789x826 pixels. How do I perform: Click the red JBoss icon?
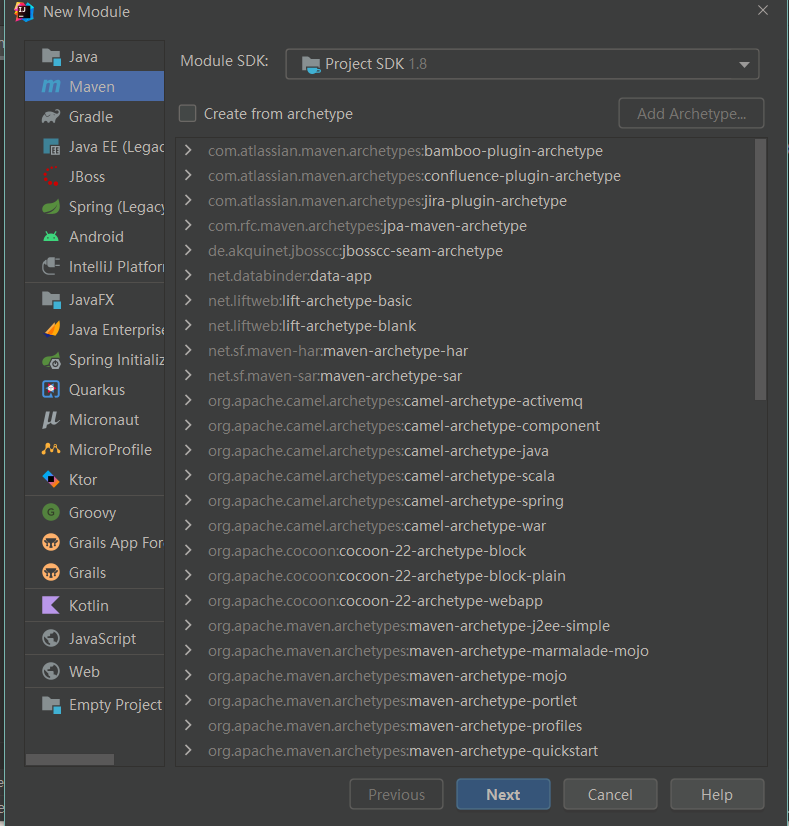click(51, 176)
